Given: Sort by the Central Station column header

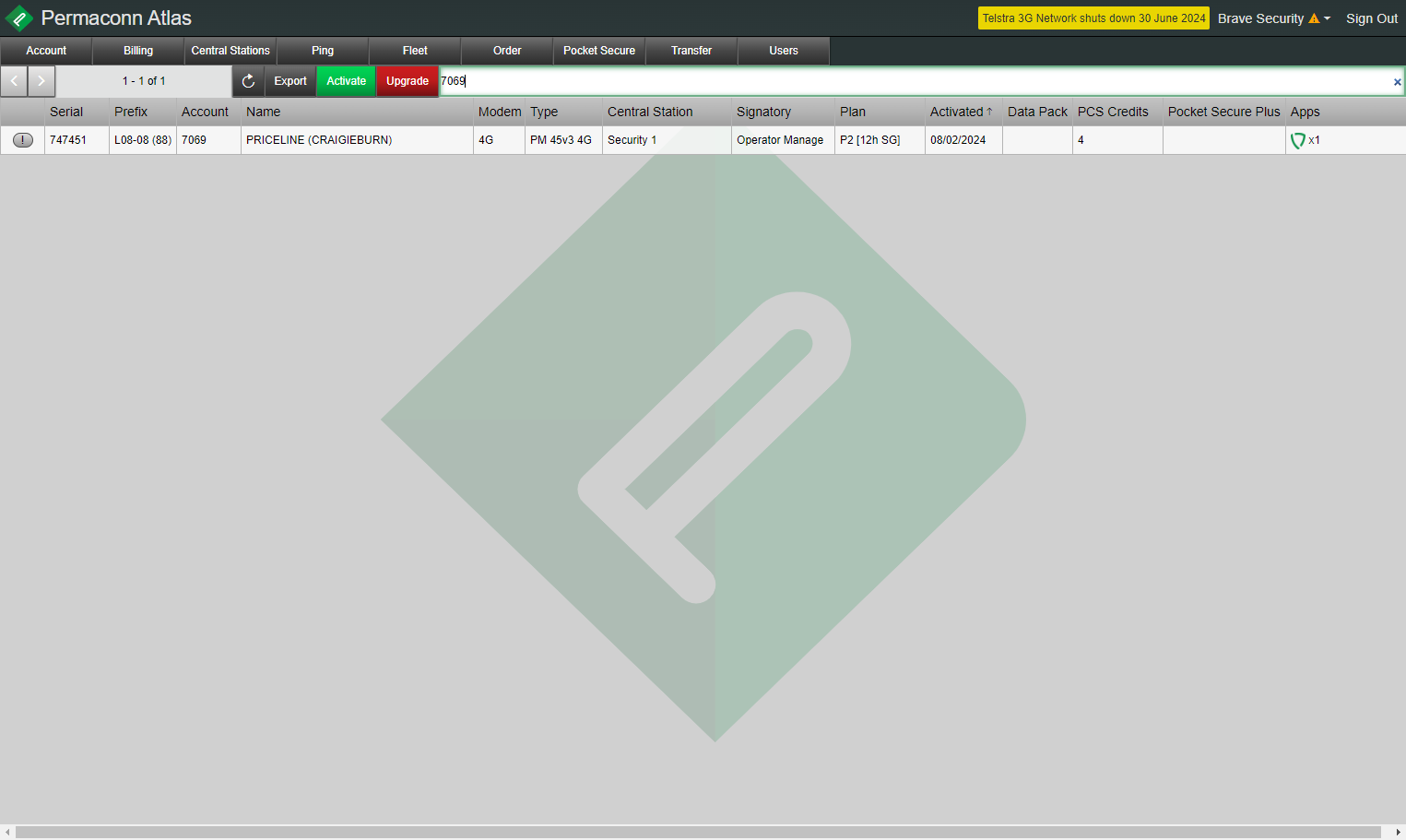Looking at the screenshot, I should [x=667, y=112].
